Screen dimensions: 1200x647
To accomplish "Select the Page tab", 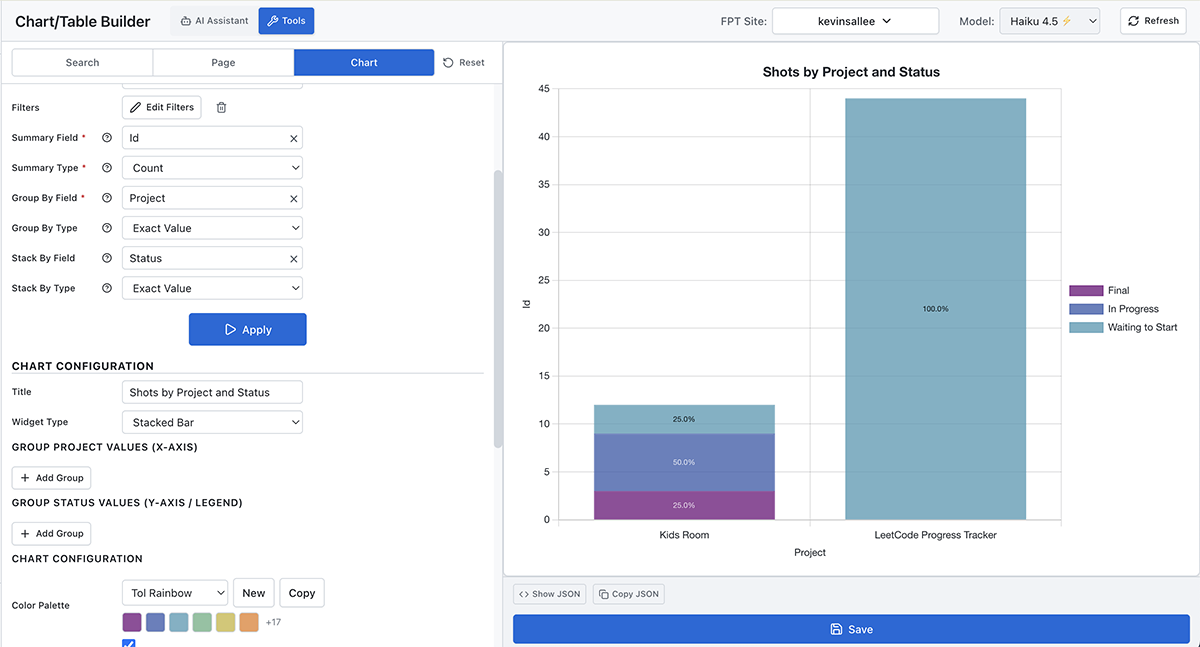I will tap(223, 62).
